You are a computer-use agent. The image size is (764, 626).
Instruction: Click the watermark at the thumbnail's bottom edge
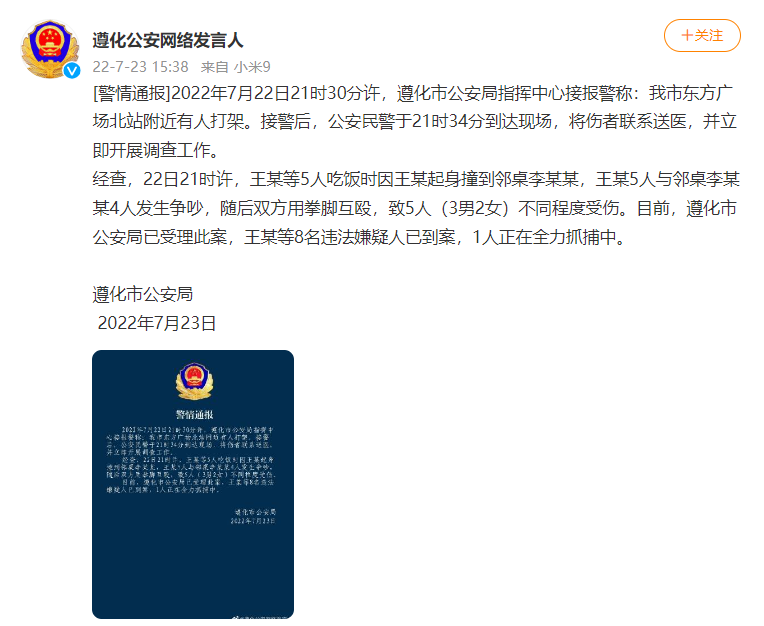(260, 617)
